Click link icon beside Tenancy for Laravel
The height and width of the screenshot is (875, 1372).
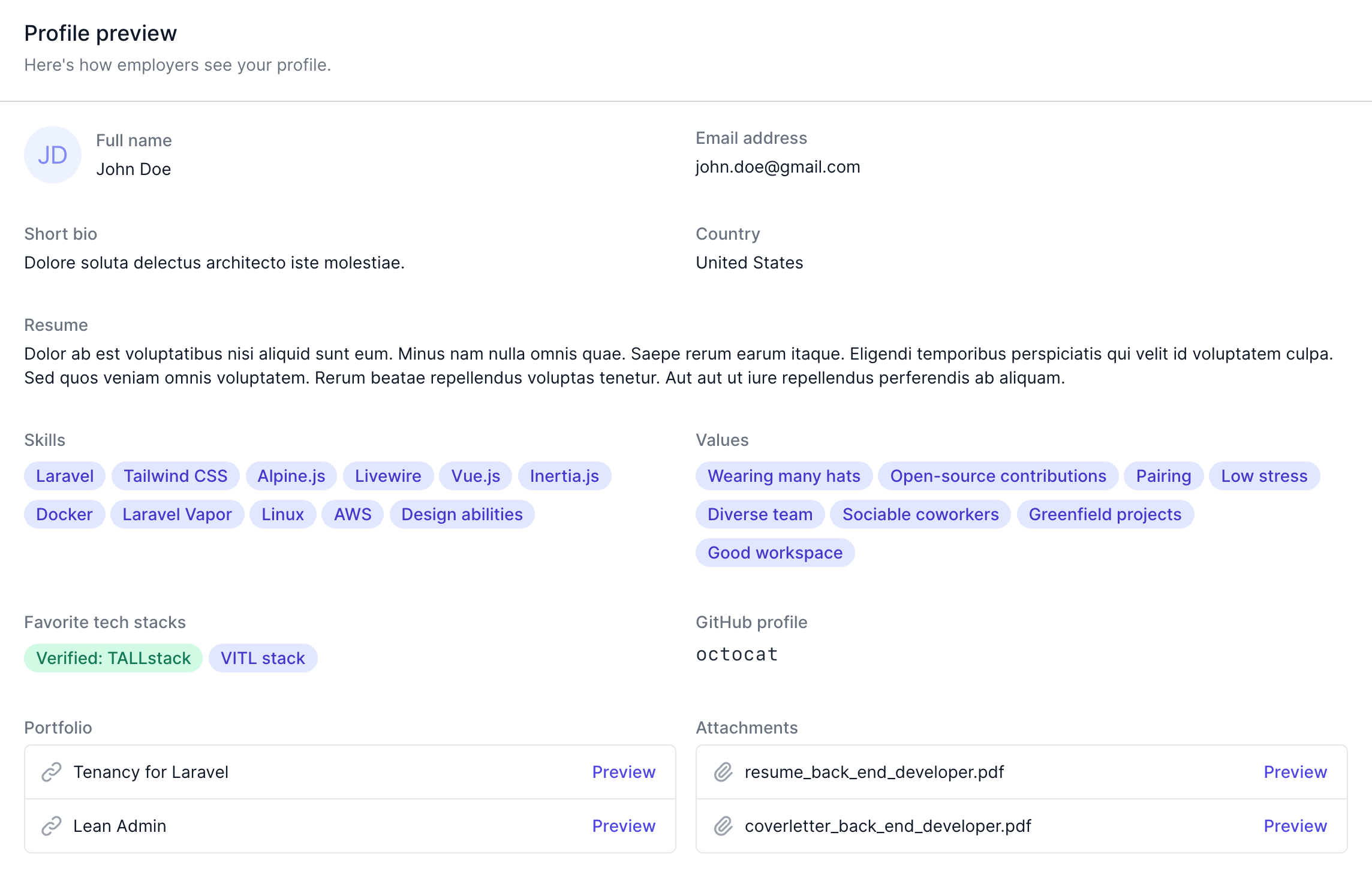tap(52, 772)
